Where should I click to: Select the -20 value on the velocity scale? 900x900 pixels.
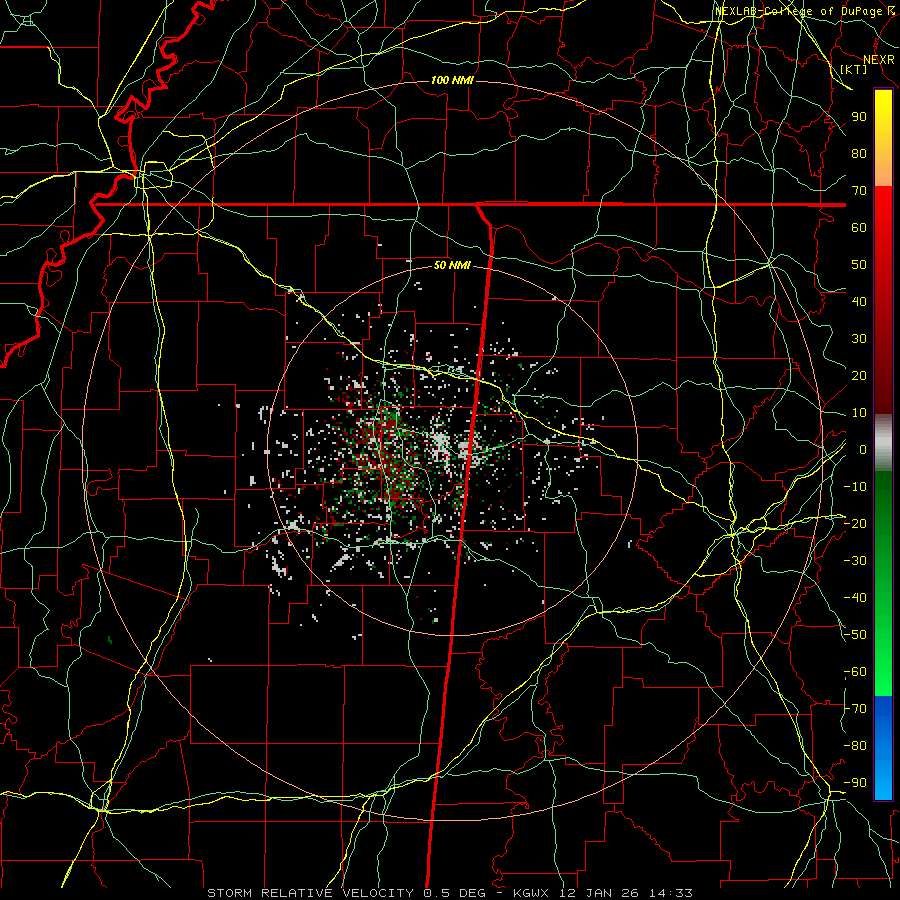pyautogui.click(x=855, y=523)
